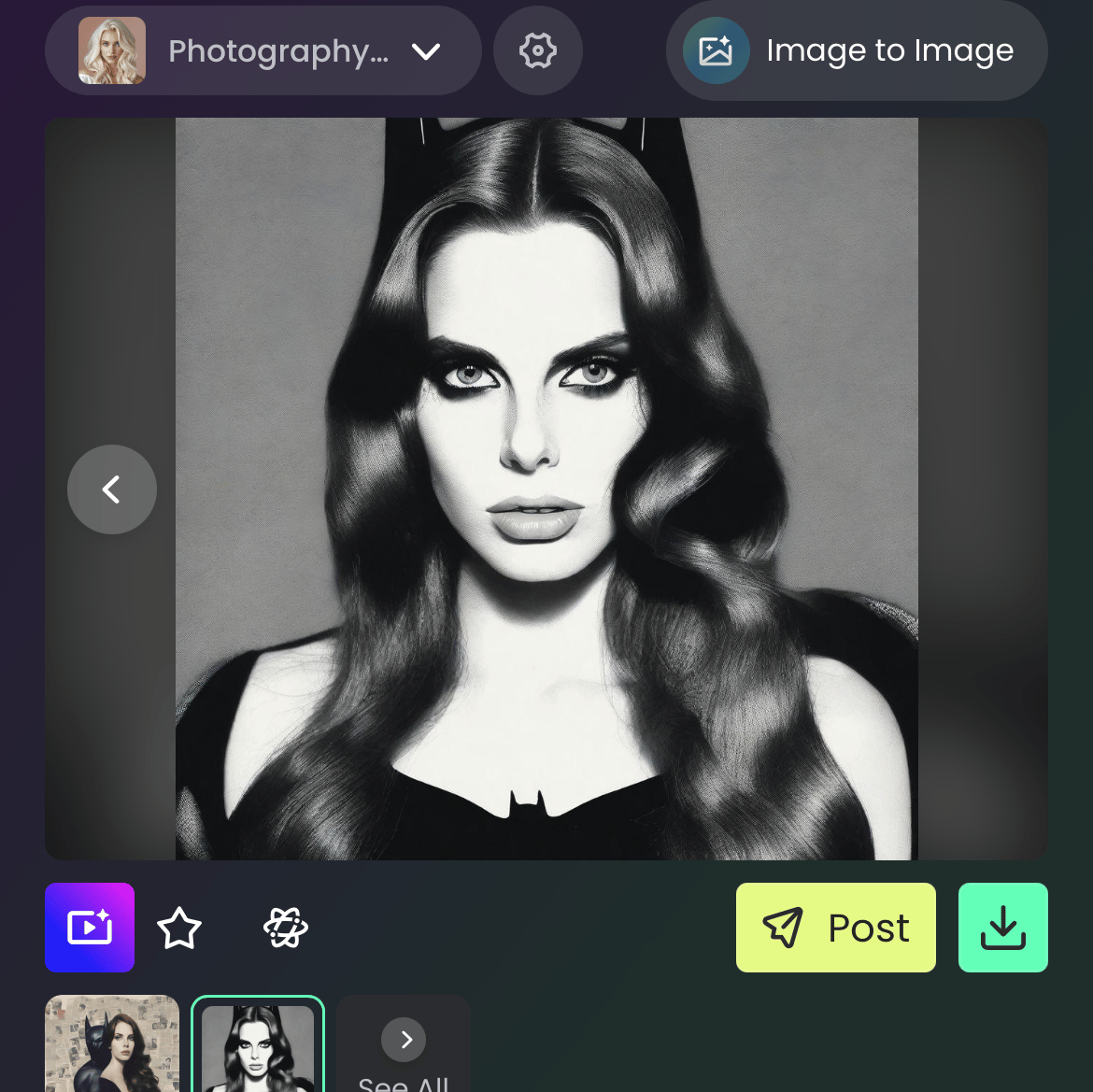Select the color collage thumbnail with Batman
Viewport: 1093px width, 1092px height.
coord(112,1043)
